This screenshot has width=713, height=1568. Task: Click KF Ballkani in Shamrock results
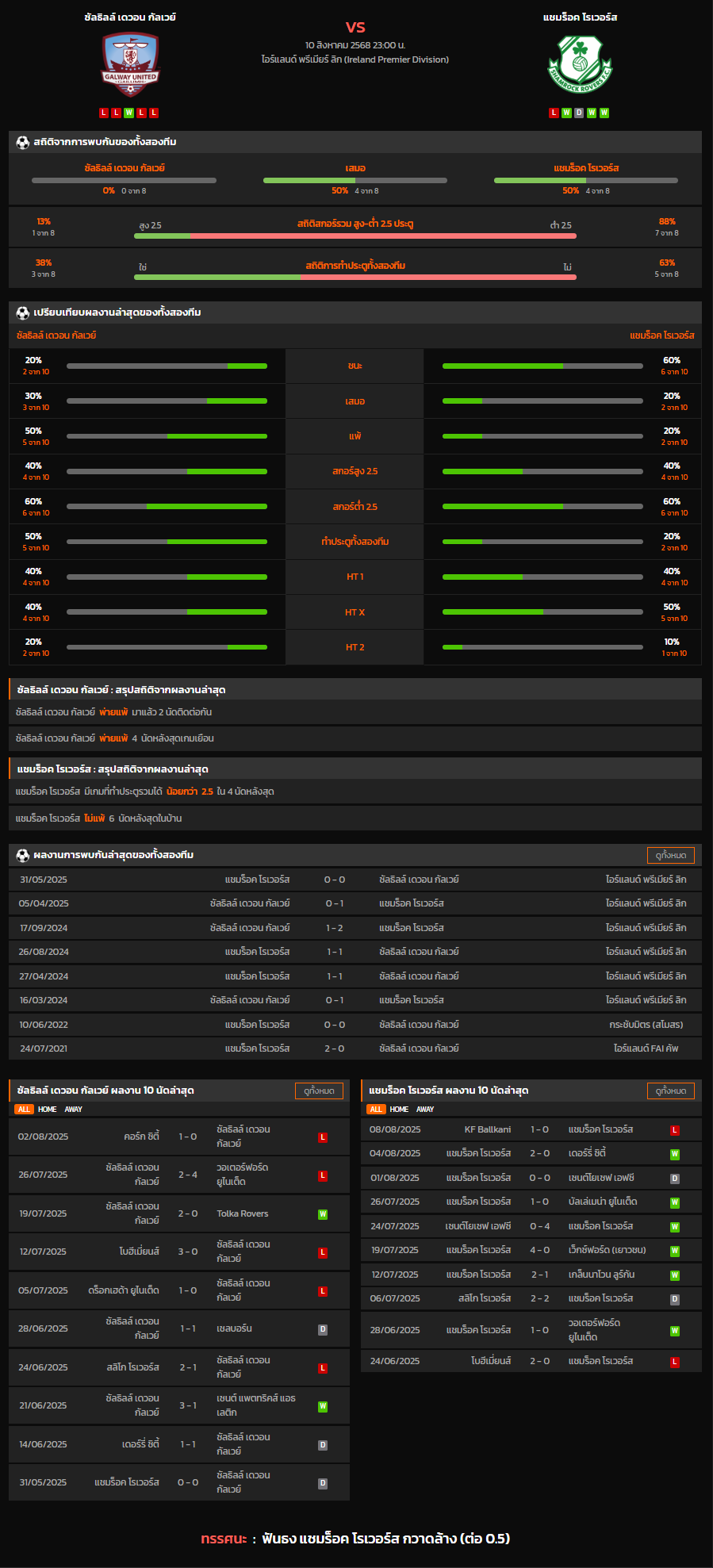(488, 1129)
